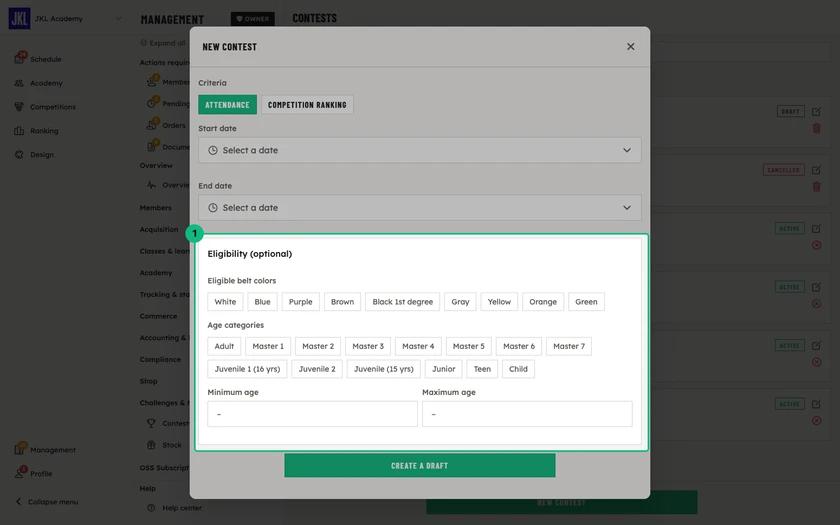
Task: Click the End date clock icon
Action: (213, 207)
